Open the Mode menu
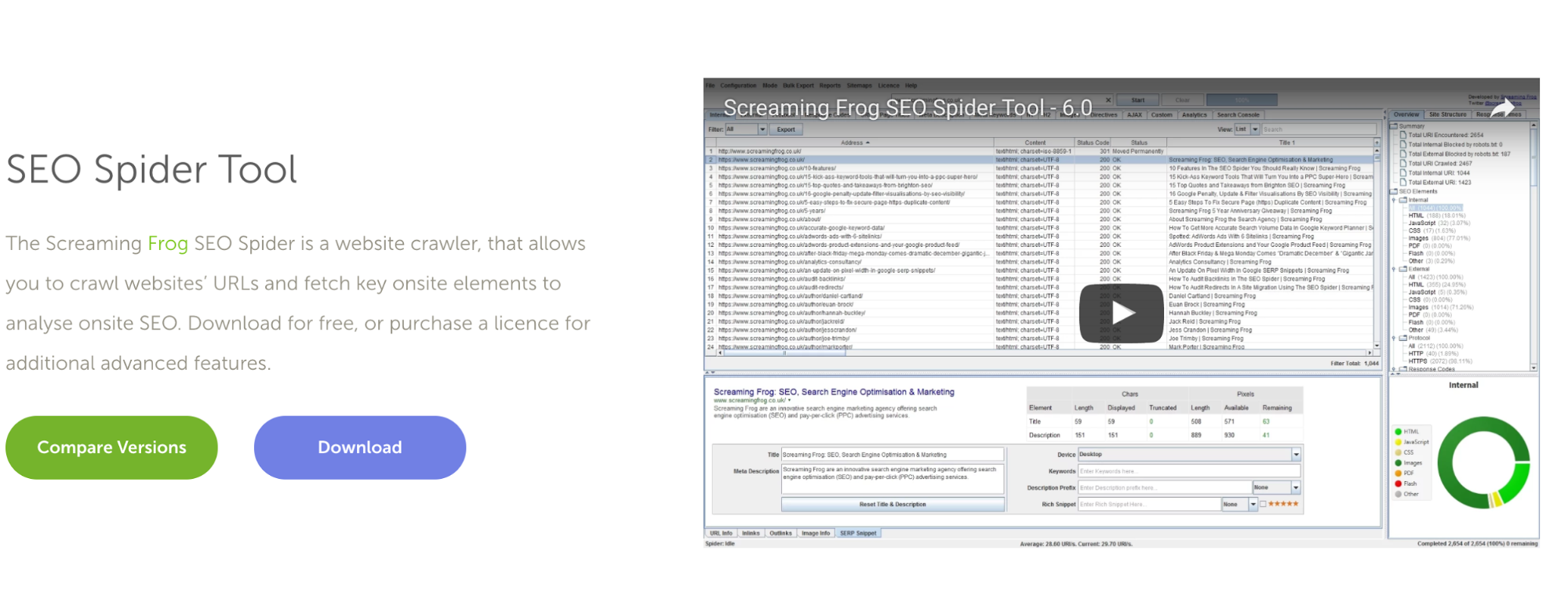The width and height of the screenshot is (1568, 598). 770,85
